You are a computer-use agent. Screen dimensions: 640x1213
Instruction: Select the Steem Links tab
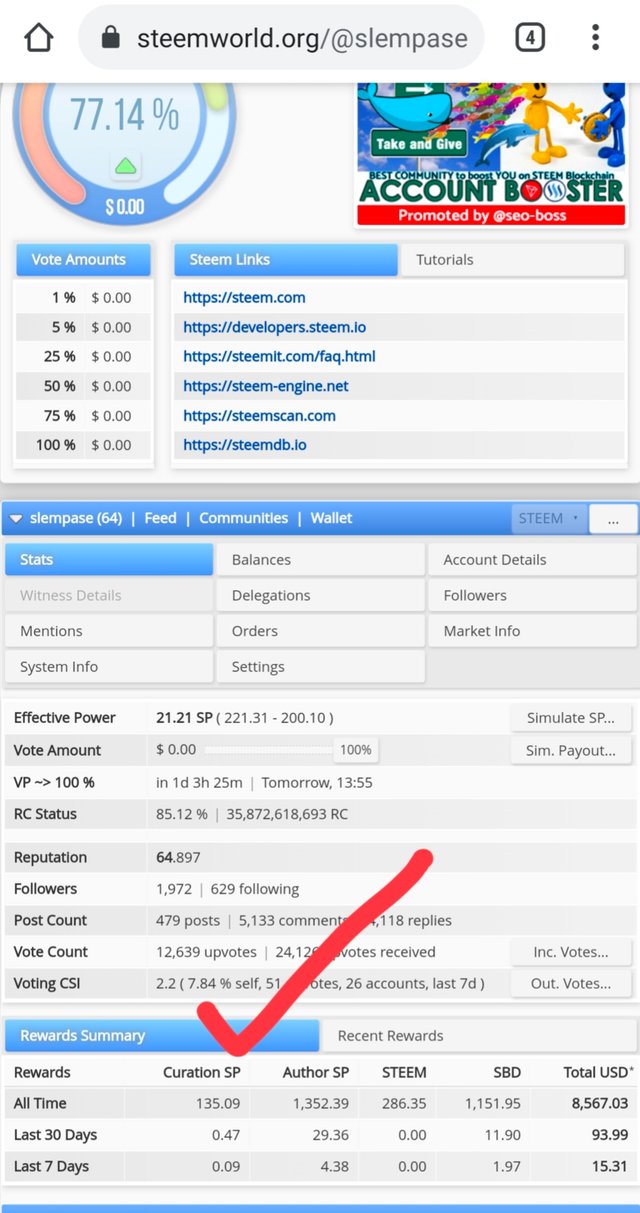pos(286,260)
